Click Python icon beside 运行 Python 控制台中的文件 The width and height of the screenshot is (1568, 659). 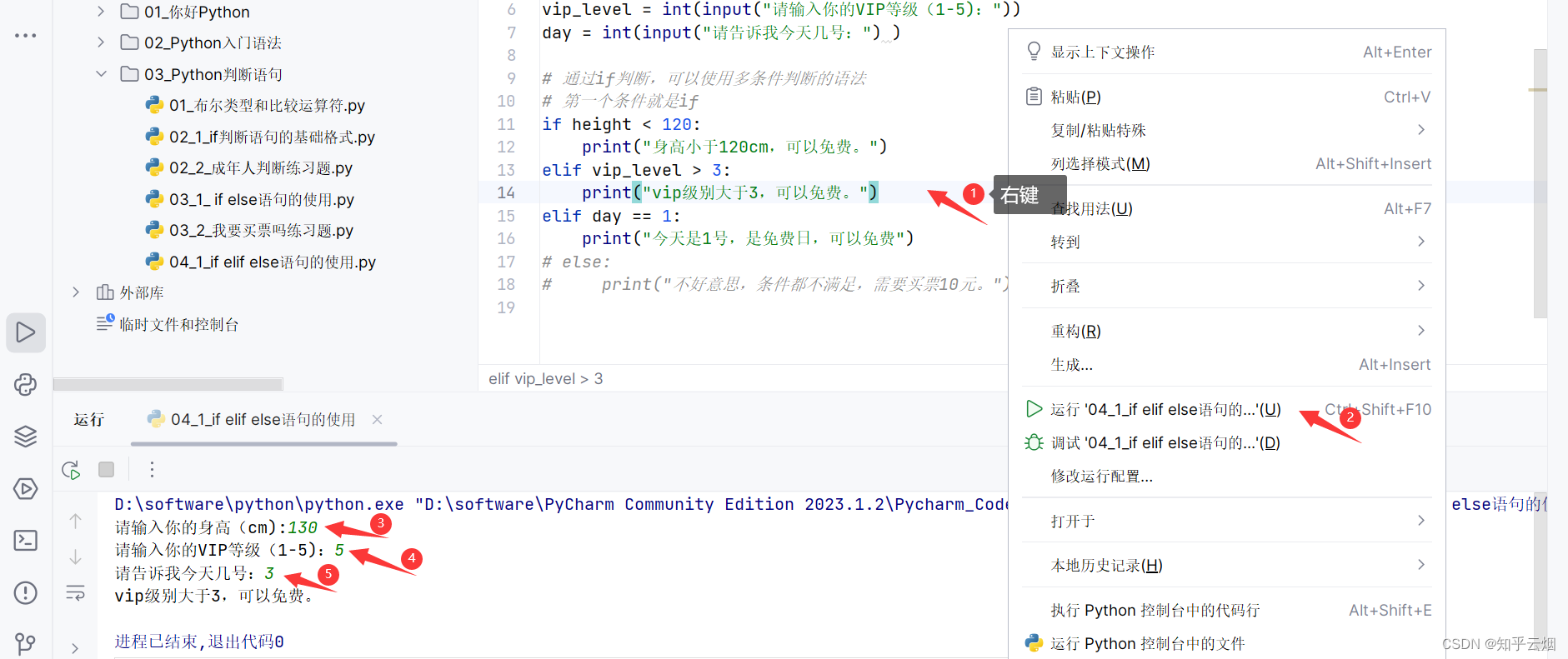coord(1034,643)
